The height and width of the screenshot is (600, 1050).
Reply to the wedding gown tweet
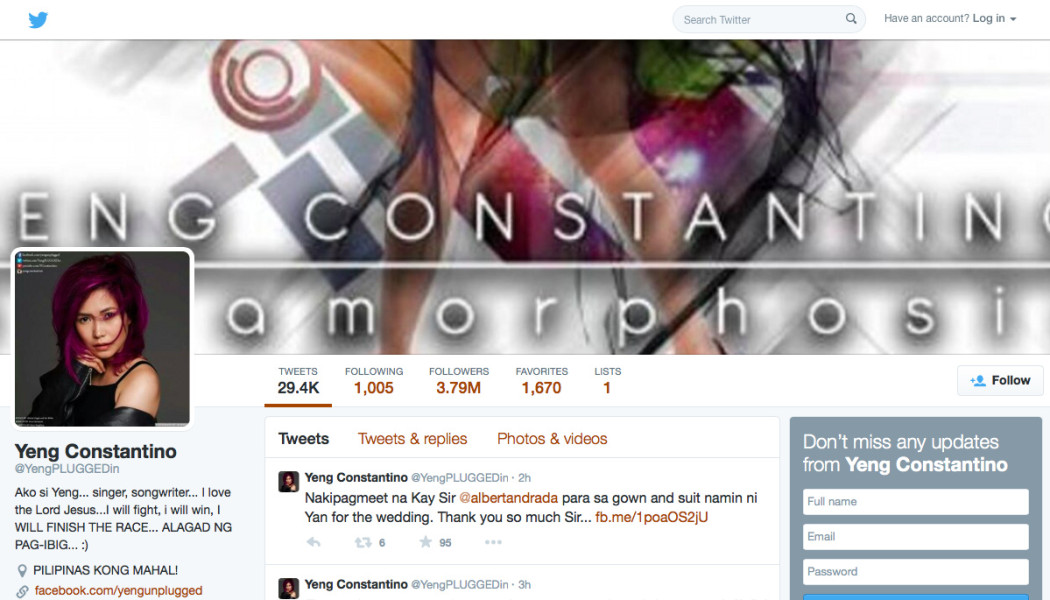pyautogui.click(x=313, y=542)
